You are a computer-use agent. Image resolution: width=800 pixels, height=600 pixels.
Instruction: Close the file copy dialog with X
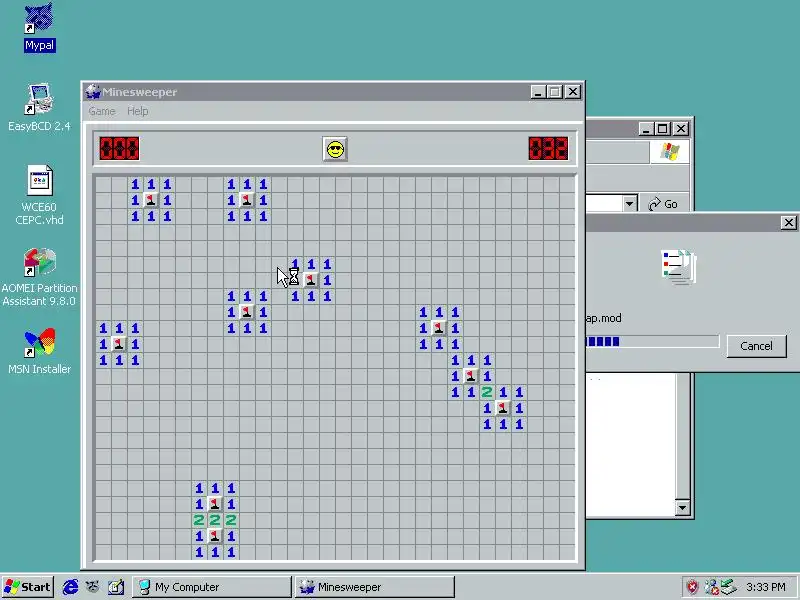(x=788, y=222)
